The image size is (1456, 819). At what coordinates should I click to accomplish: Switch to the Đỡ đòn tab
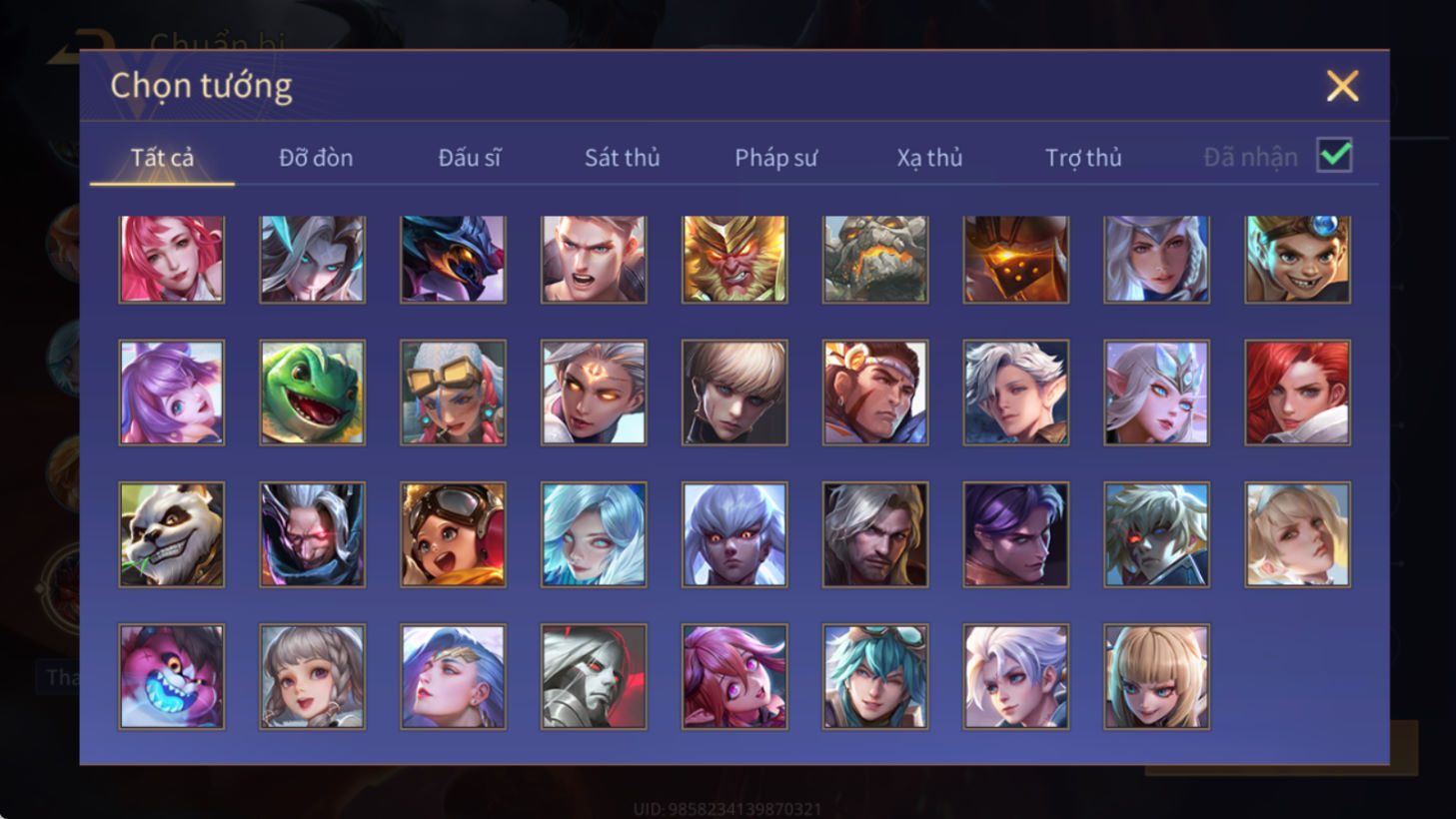pyautogui.click(x=316, y=158)
